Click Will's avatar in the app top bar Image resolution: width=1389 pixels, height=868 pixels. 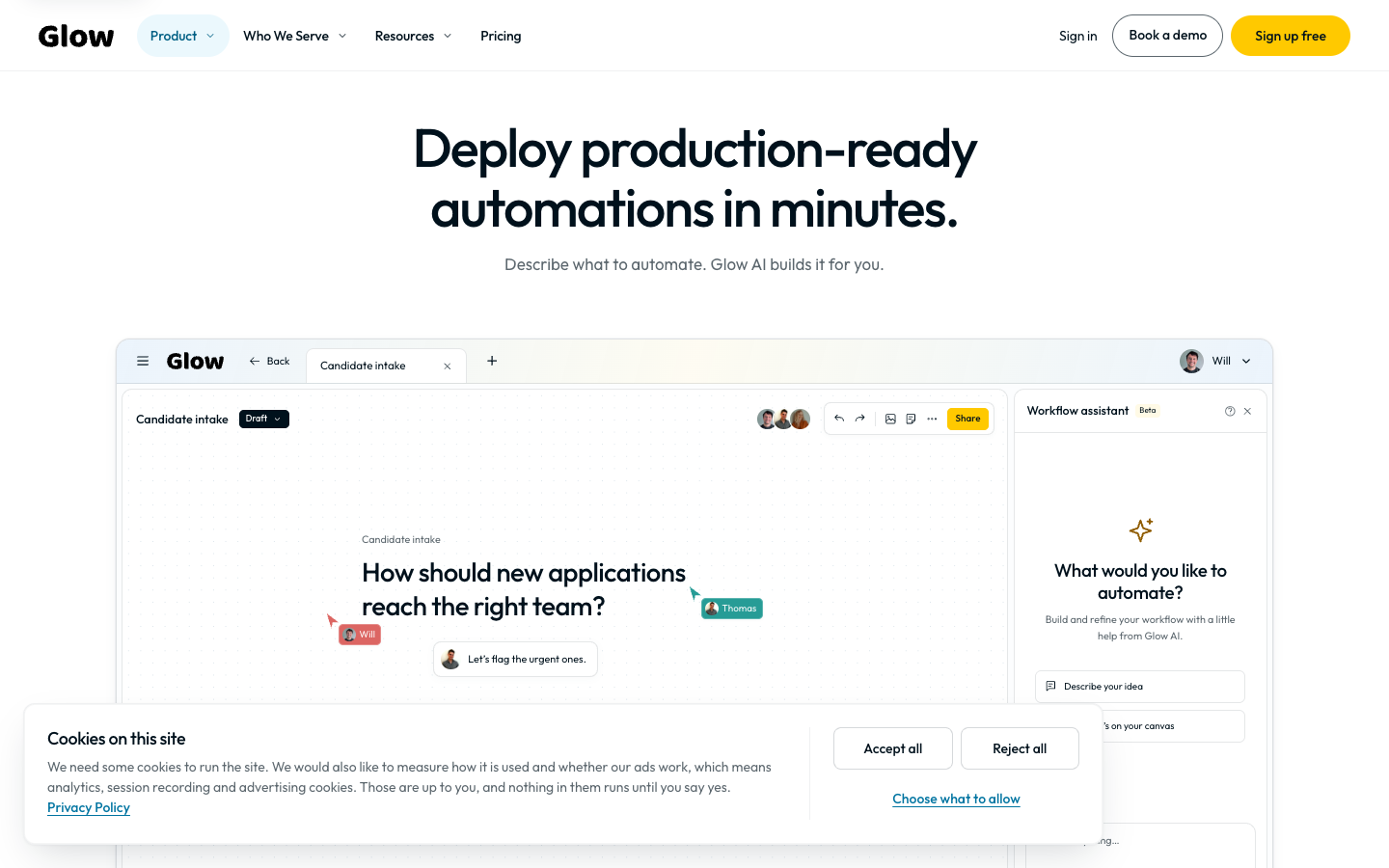tap(1191, 361)
